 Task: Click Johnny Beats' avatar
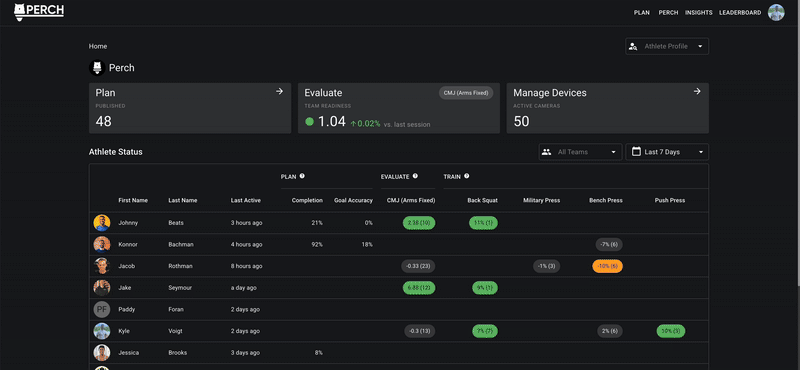point(102,223)
